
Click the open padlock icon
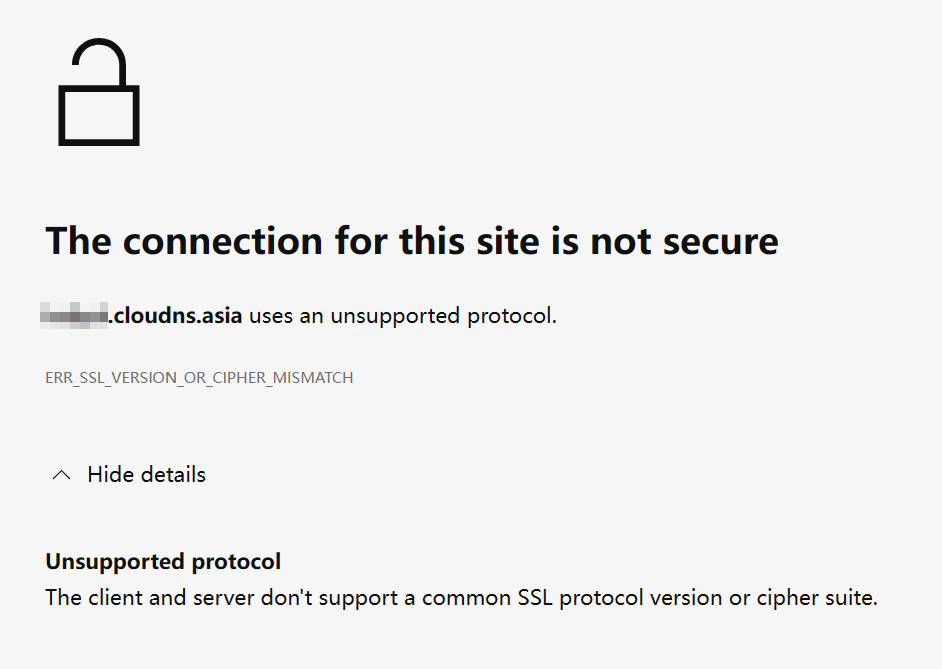[98, 93]
